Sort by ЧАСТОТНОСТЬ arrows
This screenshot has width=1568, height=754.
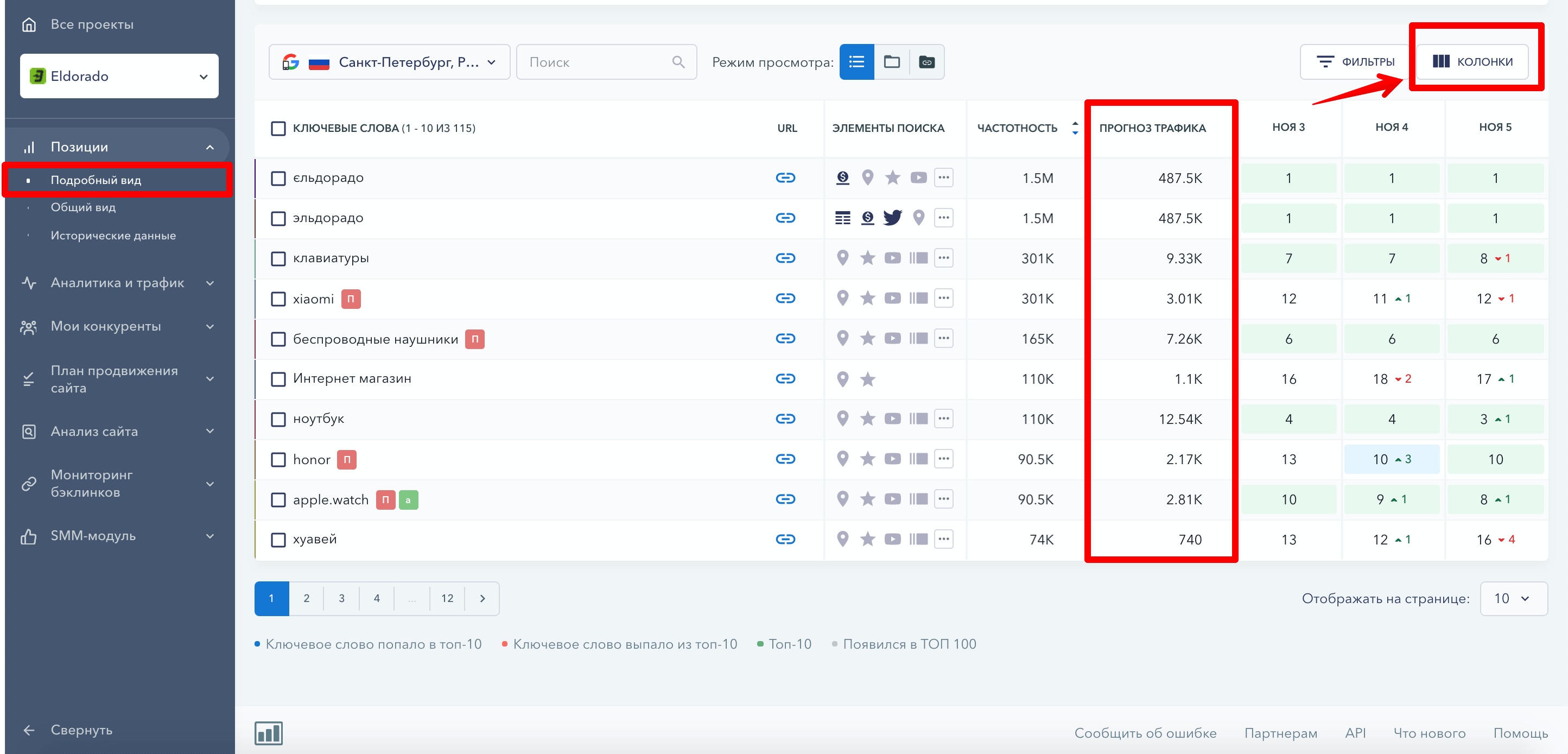[x=1075, y=128]
